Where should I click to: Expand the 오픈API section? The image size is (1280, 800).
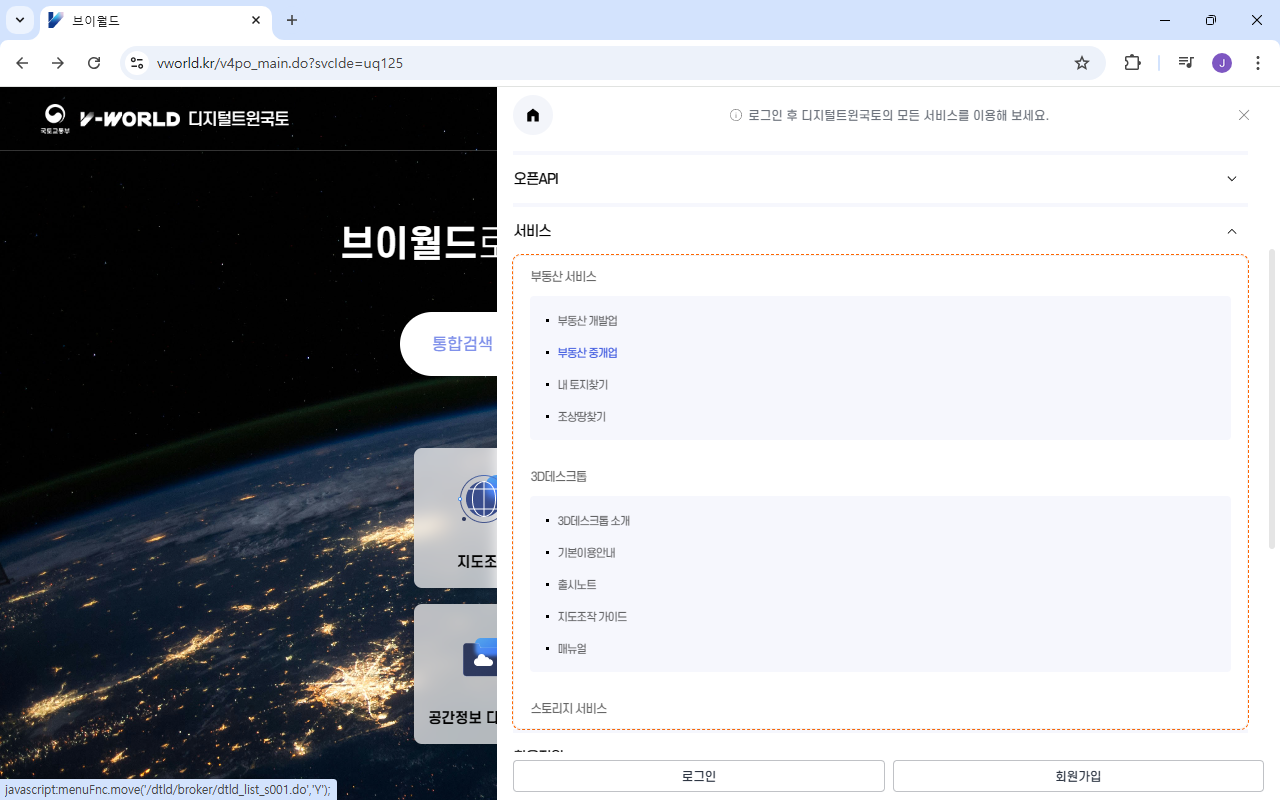(x=880, y=178)
